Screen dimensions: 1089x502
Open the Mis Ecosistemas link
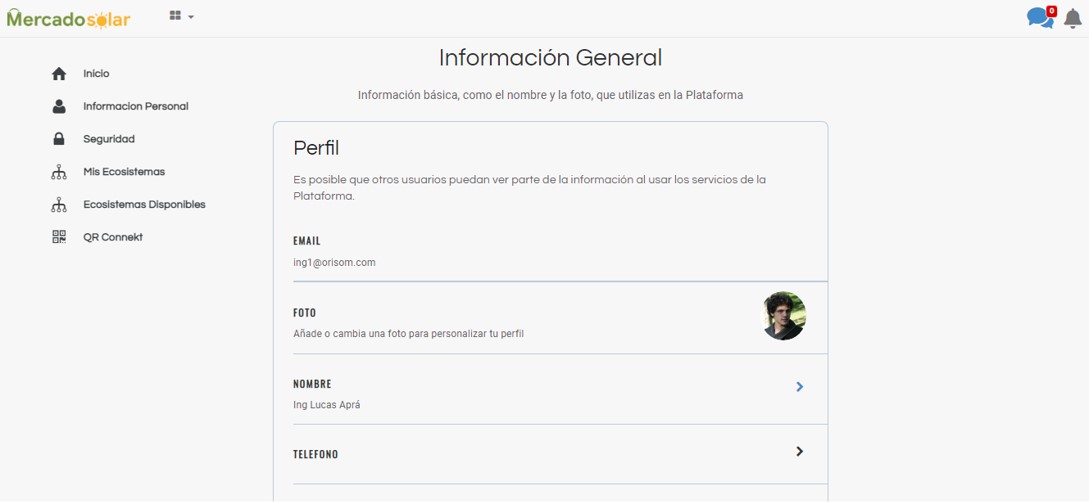124,172
